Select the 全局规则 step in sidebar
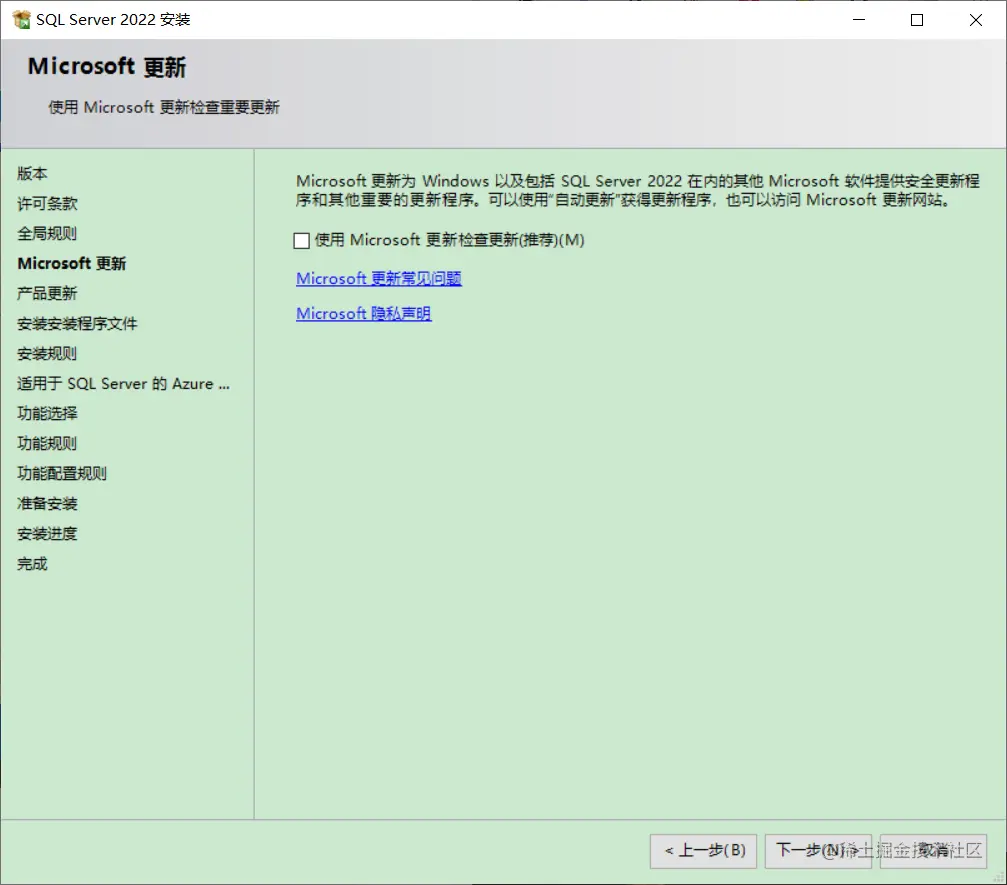 point(47,233)
